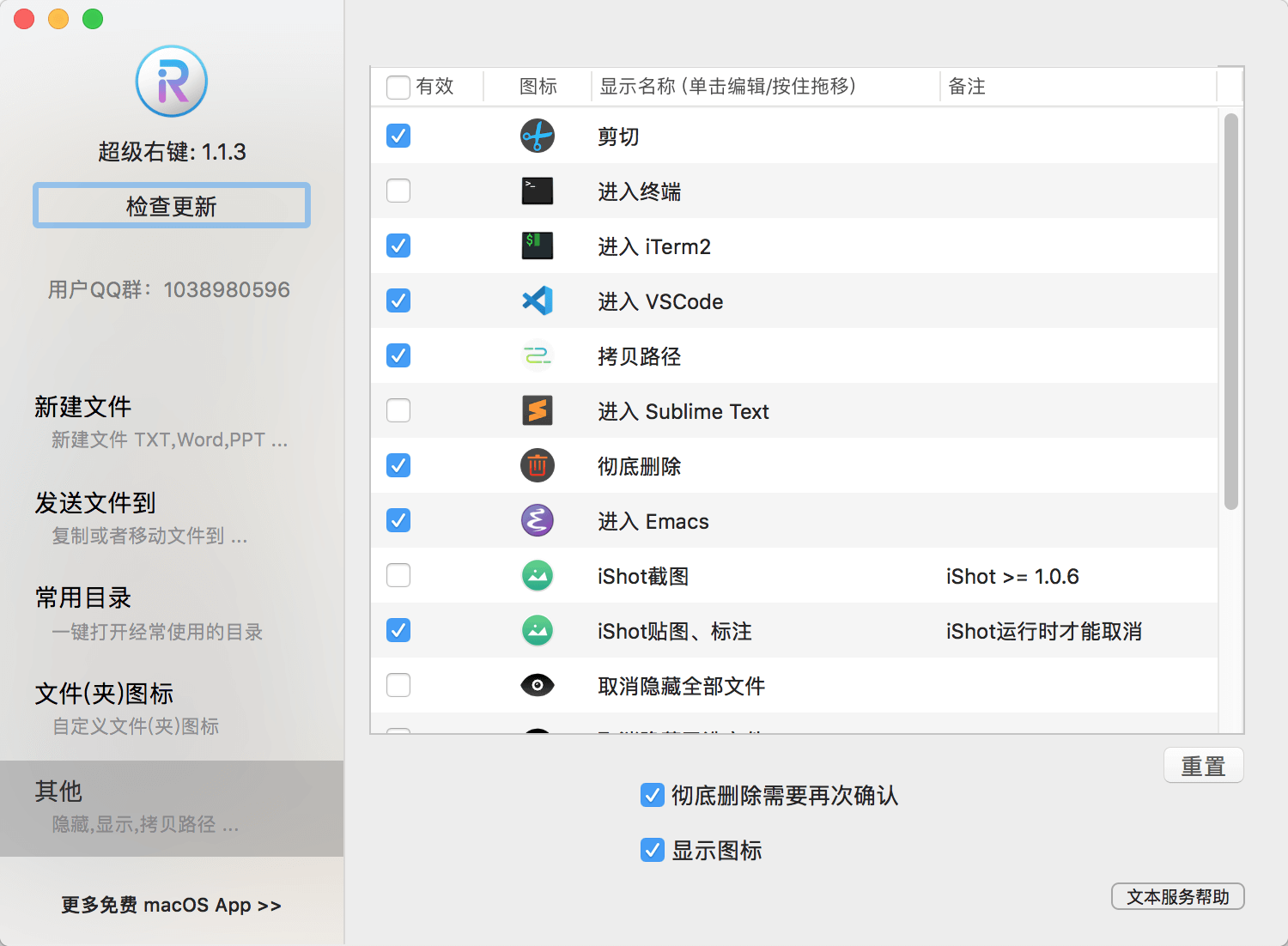Click the purple Emacs icon

pos(538,520)
